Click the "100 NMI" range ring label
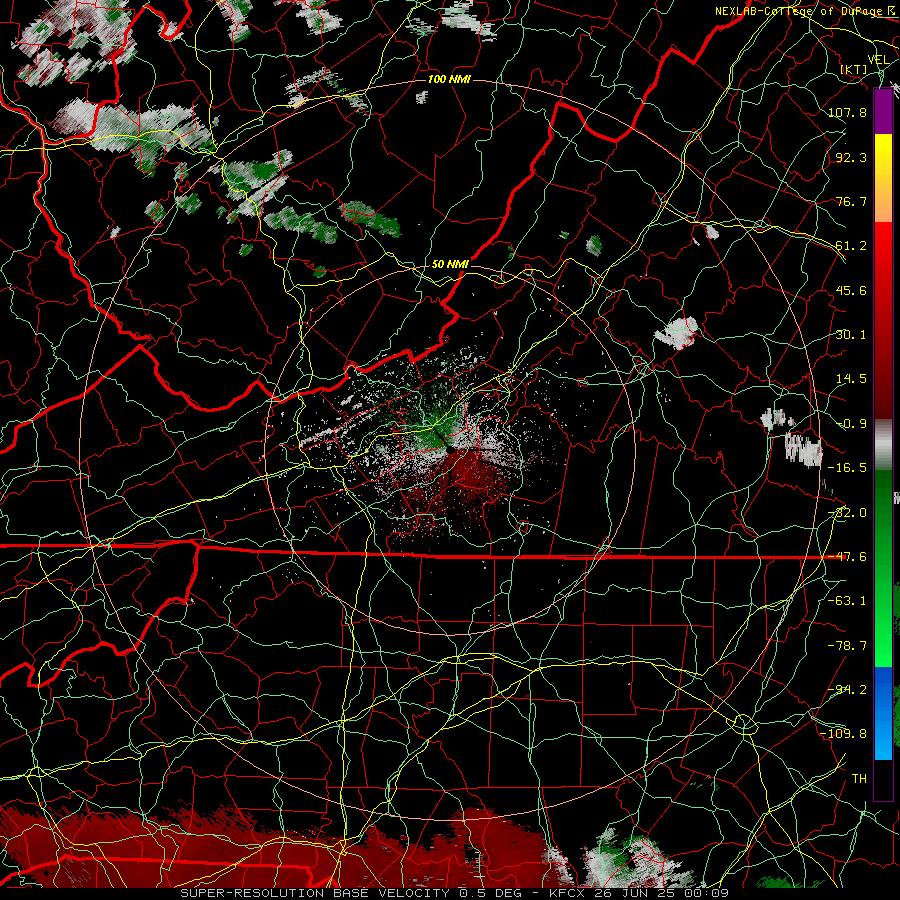The height and width of the screenshot is (900, 900). point(449,79)
